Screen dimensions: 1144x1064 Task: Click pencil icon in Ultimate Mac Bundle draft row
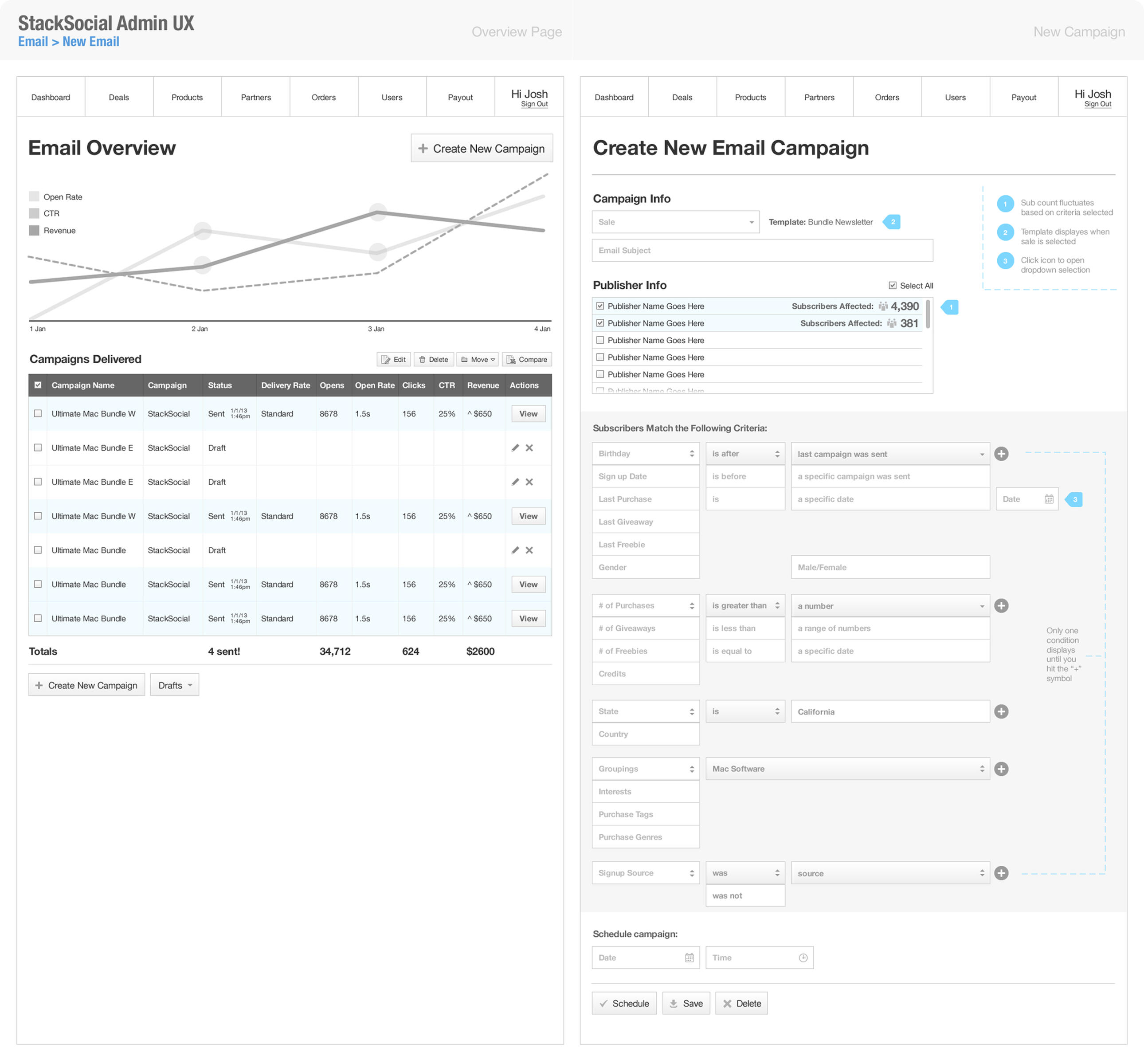515,550
